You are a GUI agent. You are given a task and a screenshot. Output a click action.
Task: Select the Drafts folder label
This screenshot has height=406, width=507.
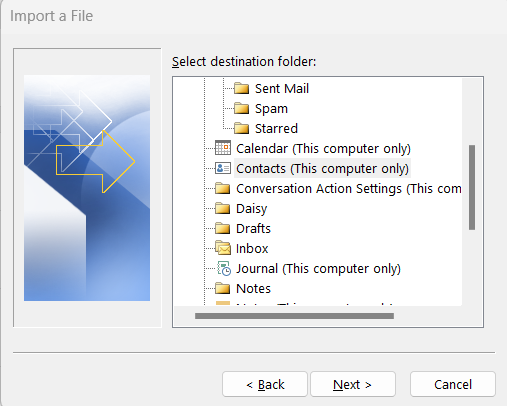pyautogui.click(x=253, y=229)
